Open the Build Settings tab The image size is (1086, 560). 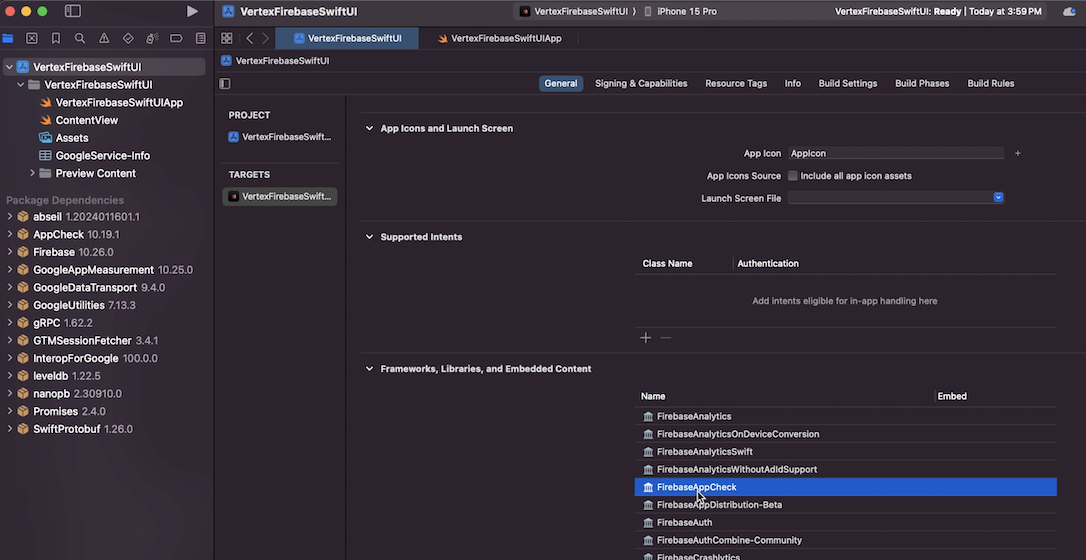coord(847,84)
